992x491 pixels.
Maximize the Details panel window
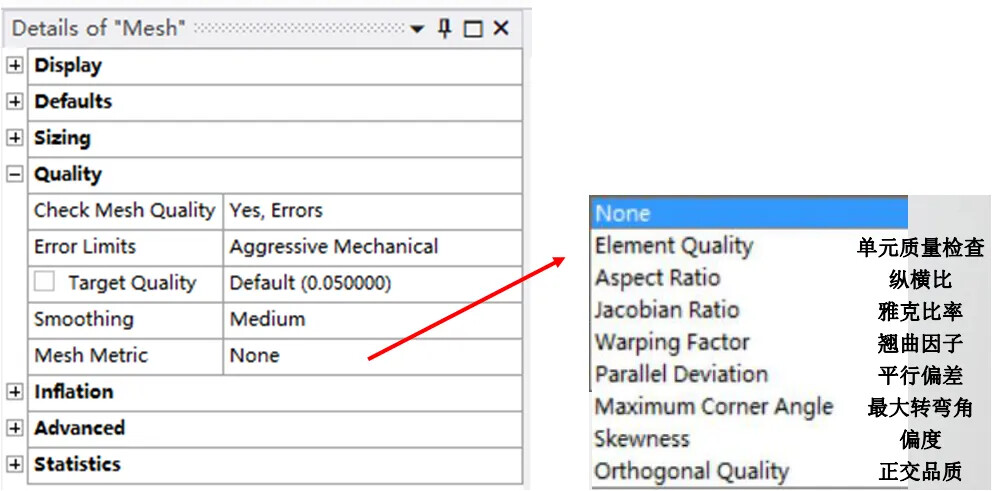pyautogui.click(x=473, y=29)
